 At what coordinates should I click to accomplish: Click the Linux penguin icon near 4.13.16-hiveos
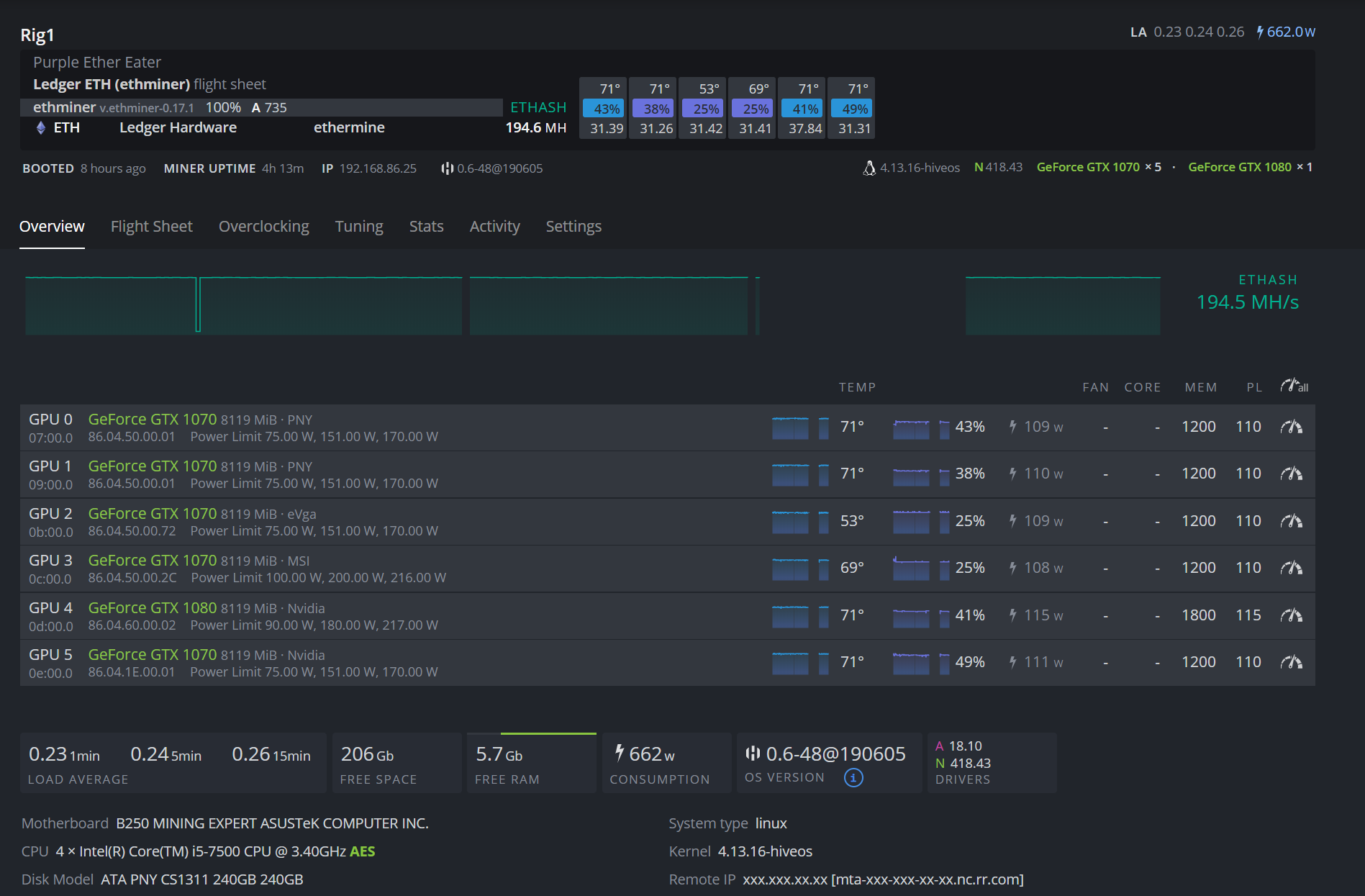pyautogui.click(x=868, y=166)
